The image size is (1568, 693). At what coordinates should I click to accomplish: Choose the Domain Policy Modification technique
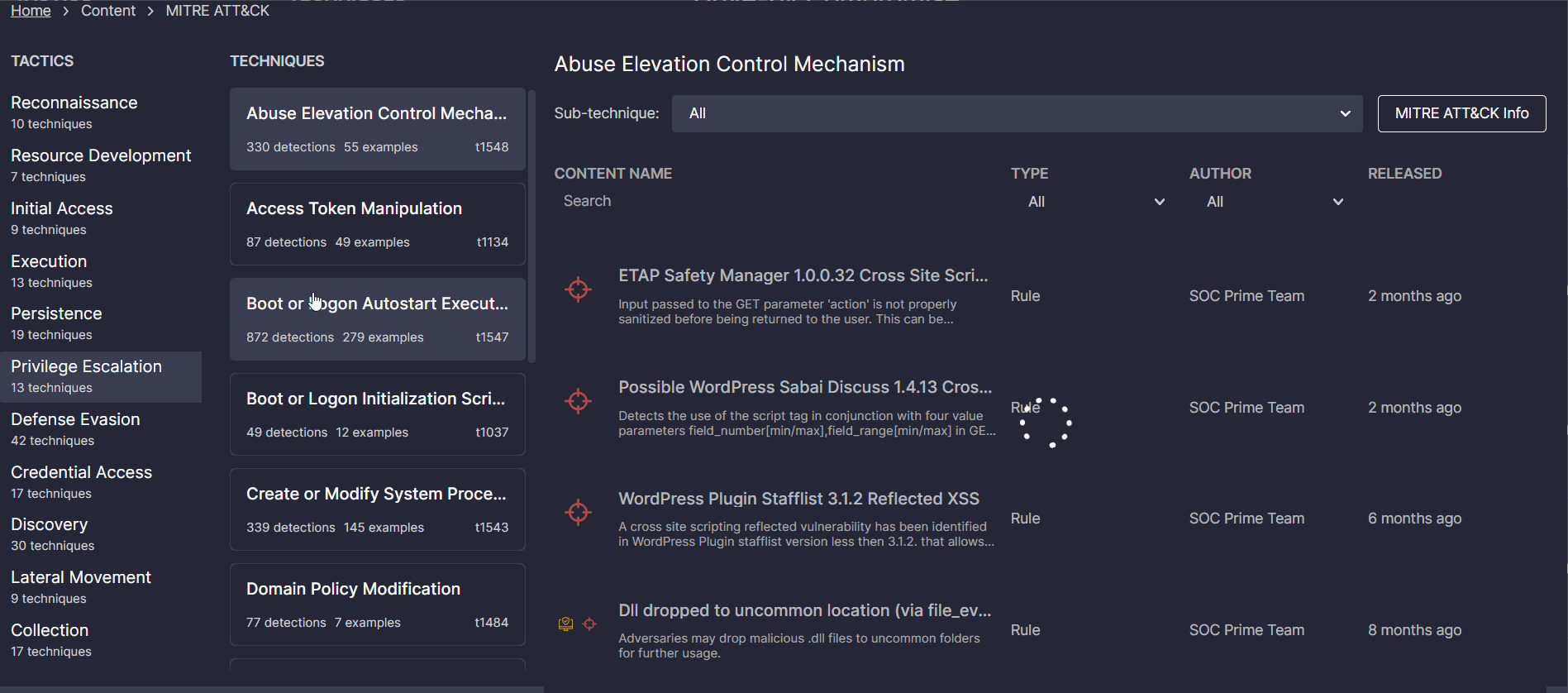[377, 605]
